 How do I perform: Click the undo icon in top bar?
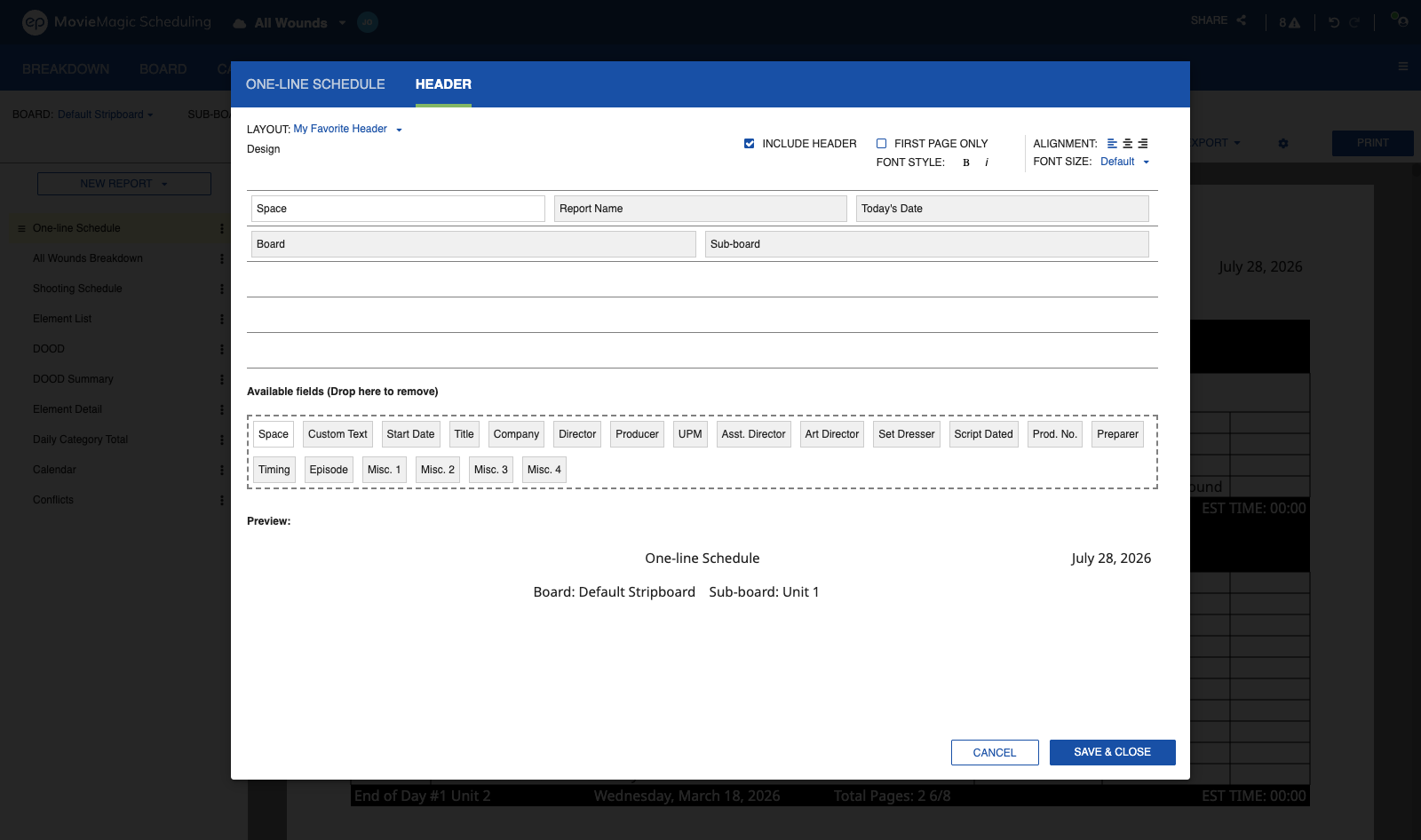pos(1334,22)
